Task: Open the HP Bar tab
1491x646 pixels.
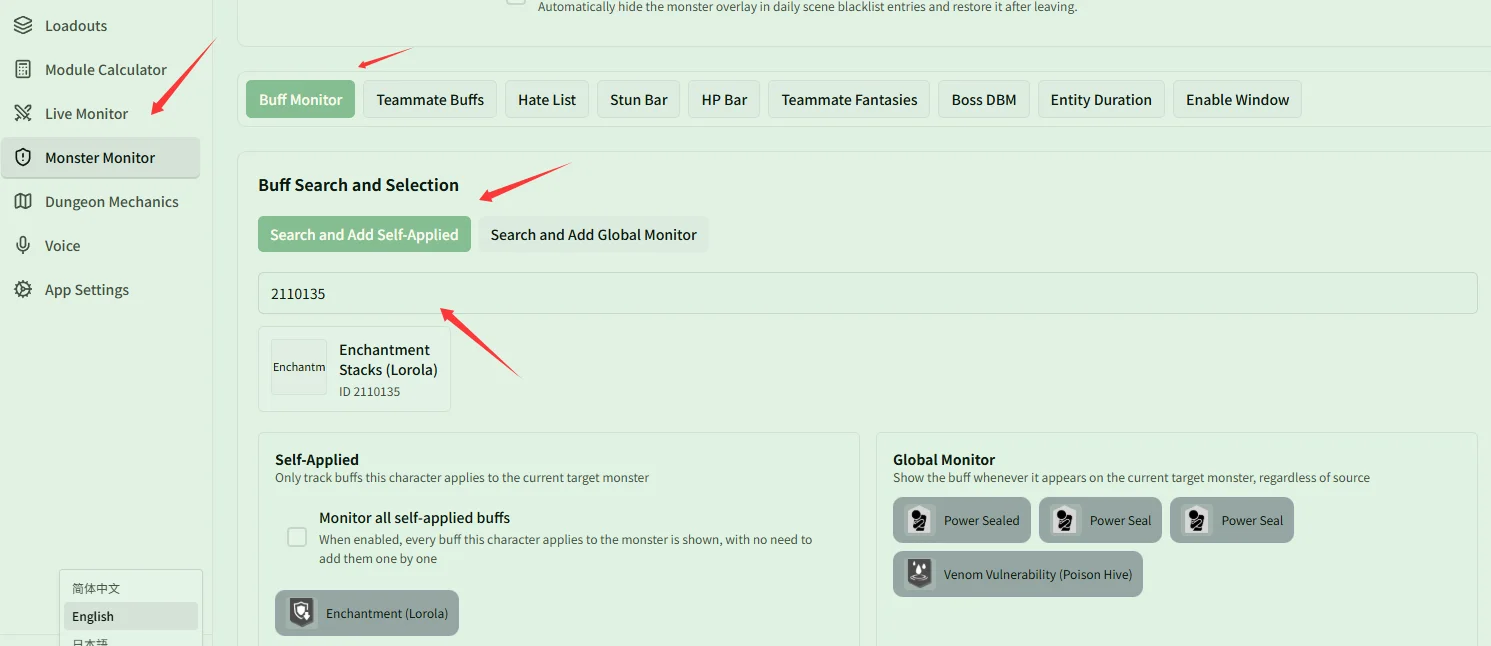Action: click(x=725, y=99)
